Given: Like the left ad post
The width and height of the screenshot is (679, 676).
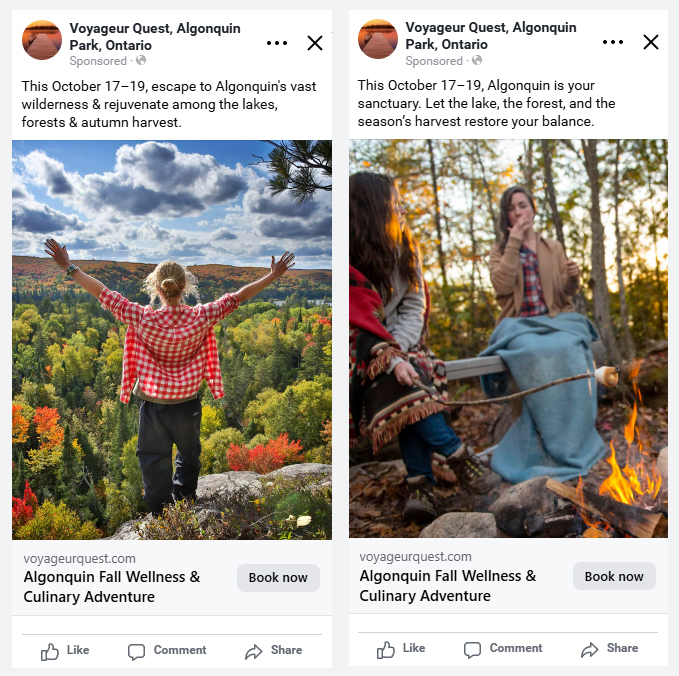Looking at the screenshot, I should [65, 651].
